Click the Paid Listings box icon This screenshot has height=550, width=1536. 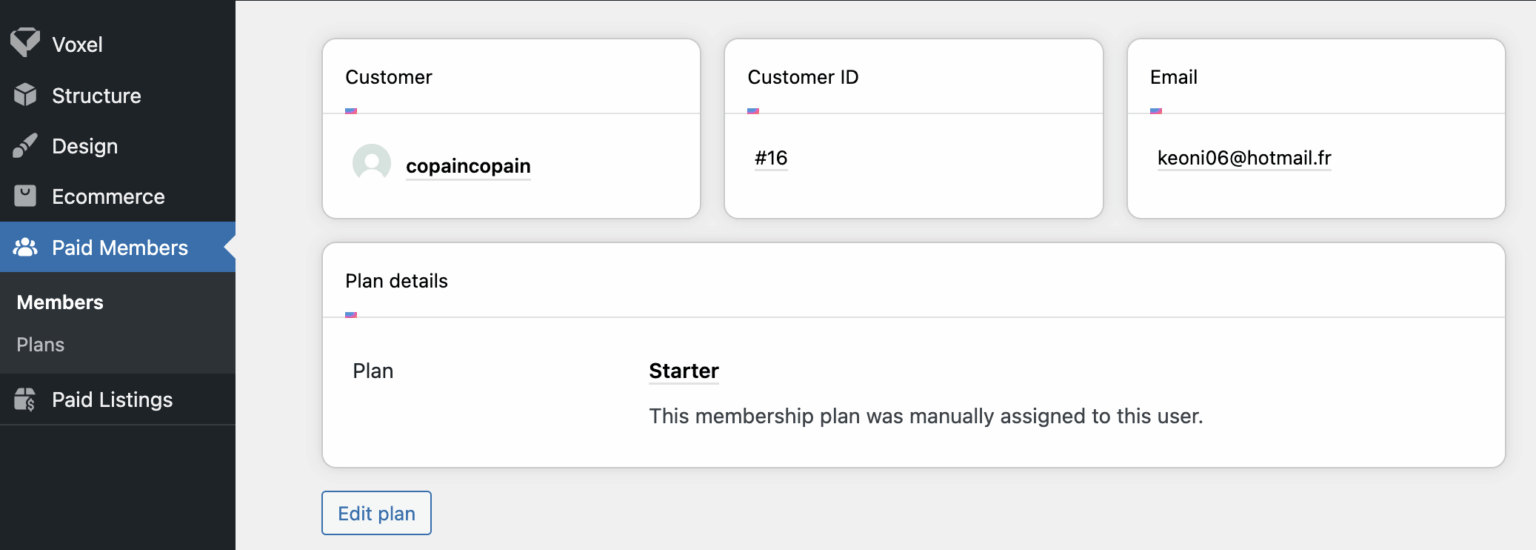point(25,400)
